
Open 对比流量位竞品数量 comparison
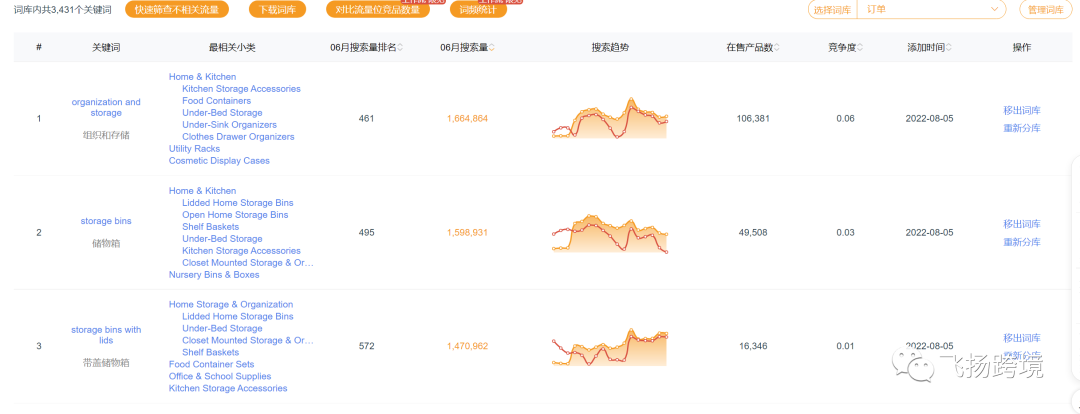[x=378, y=10]
